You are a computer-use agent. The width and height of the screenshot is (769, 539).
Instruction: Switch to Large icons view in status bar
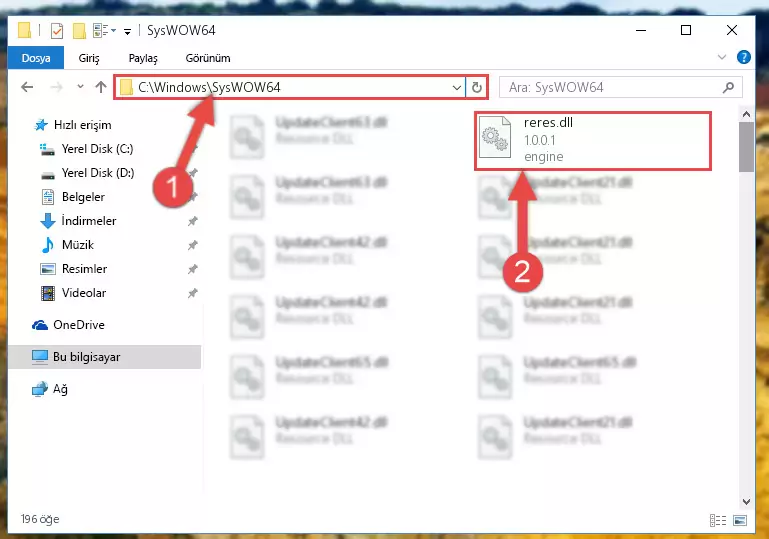point(740,520)
